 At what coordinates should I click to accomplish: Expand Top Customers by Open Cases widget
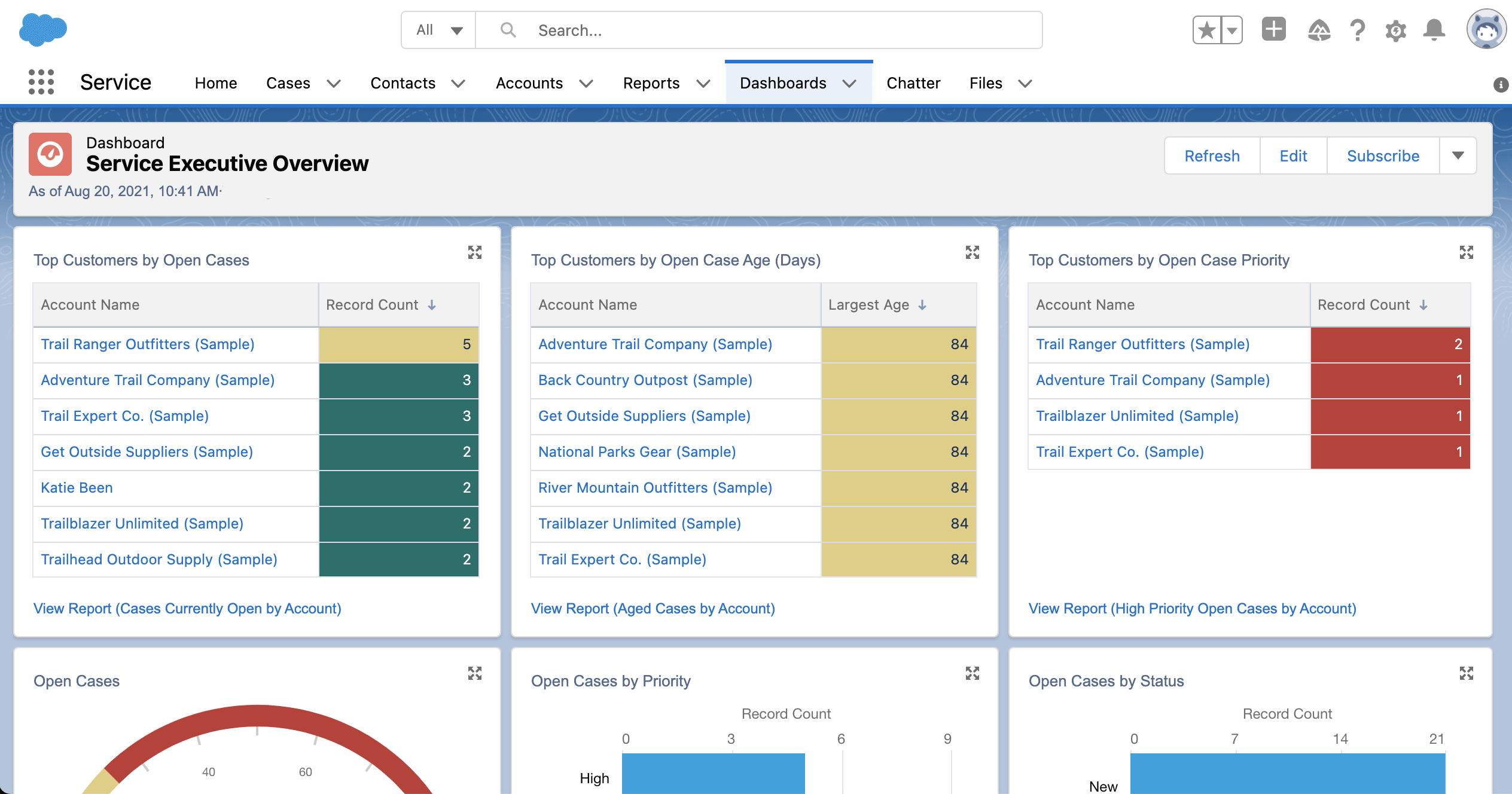[x=474, y=252]
